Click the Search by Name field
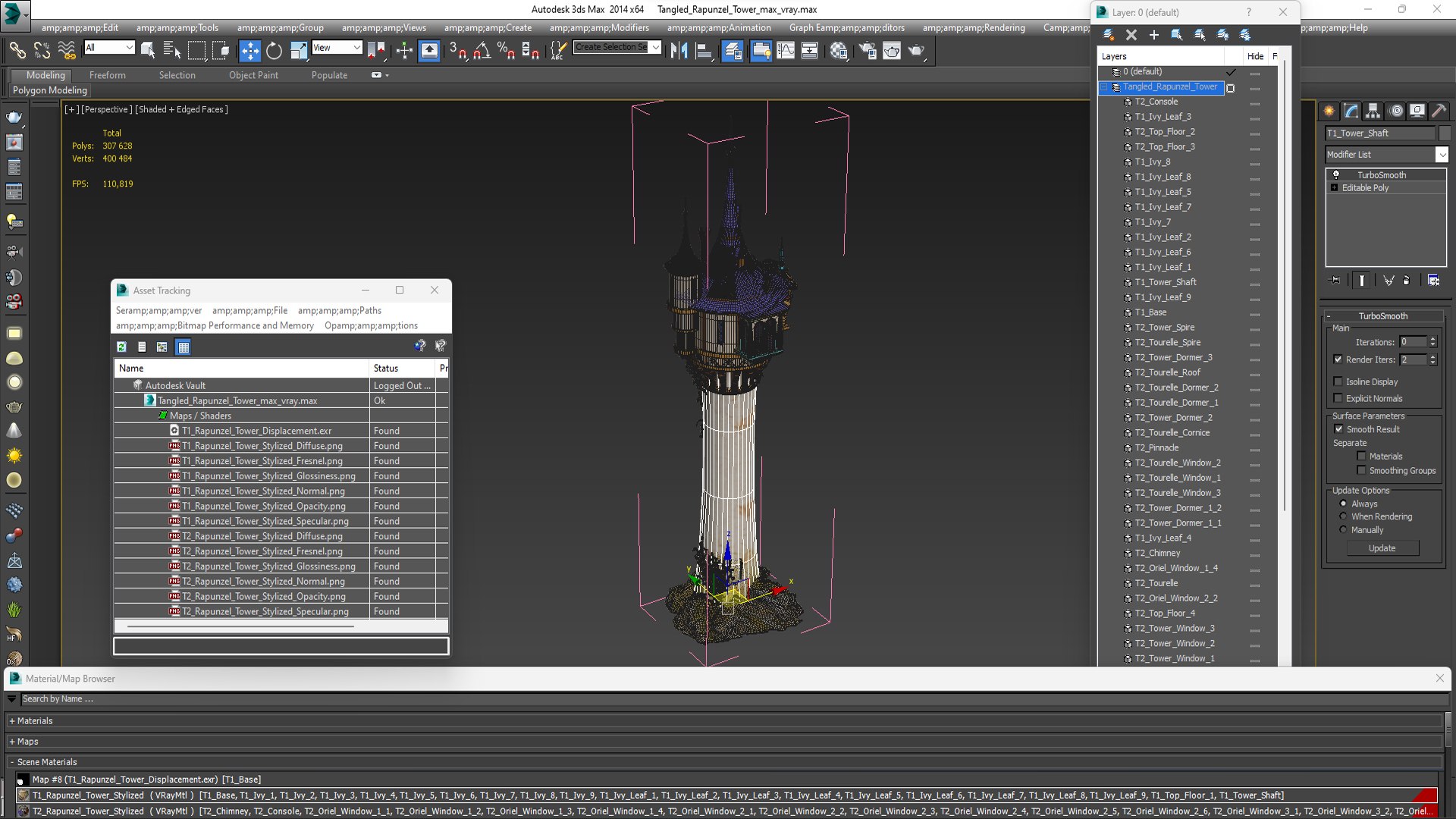 [x=731, y=698]
